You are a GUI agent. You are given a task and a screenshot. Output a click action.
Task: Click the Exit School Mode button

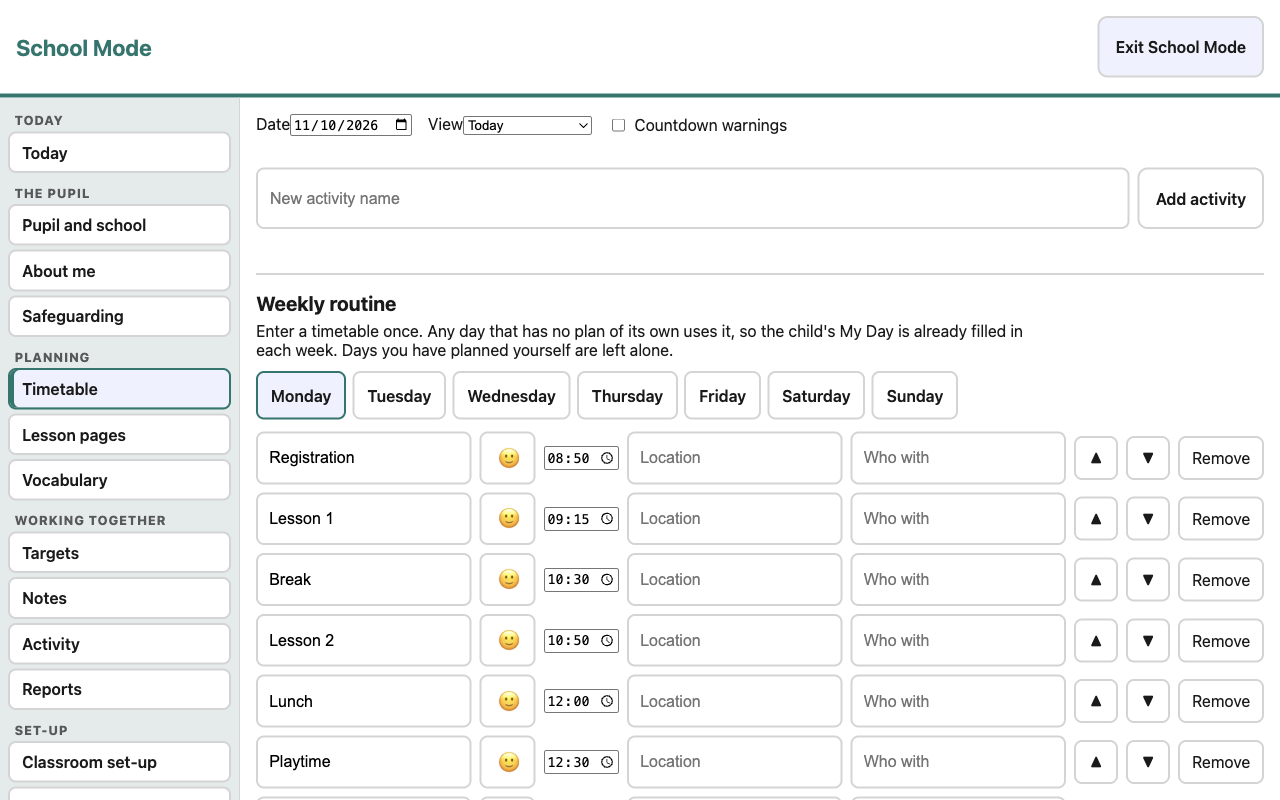point(1181,47)
